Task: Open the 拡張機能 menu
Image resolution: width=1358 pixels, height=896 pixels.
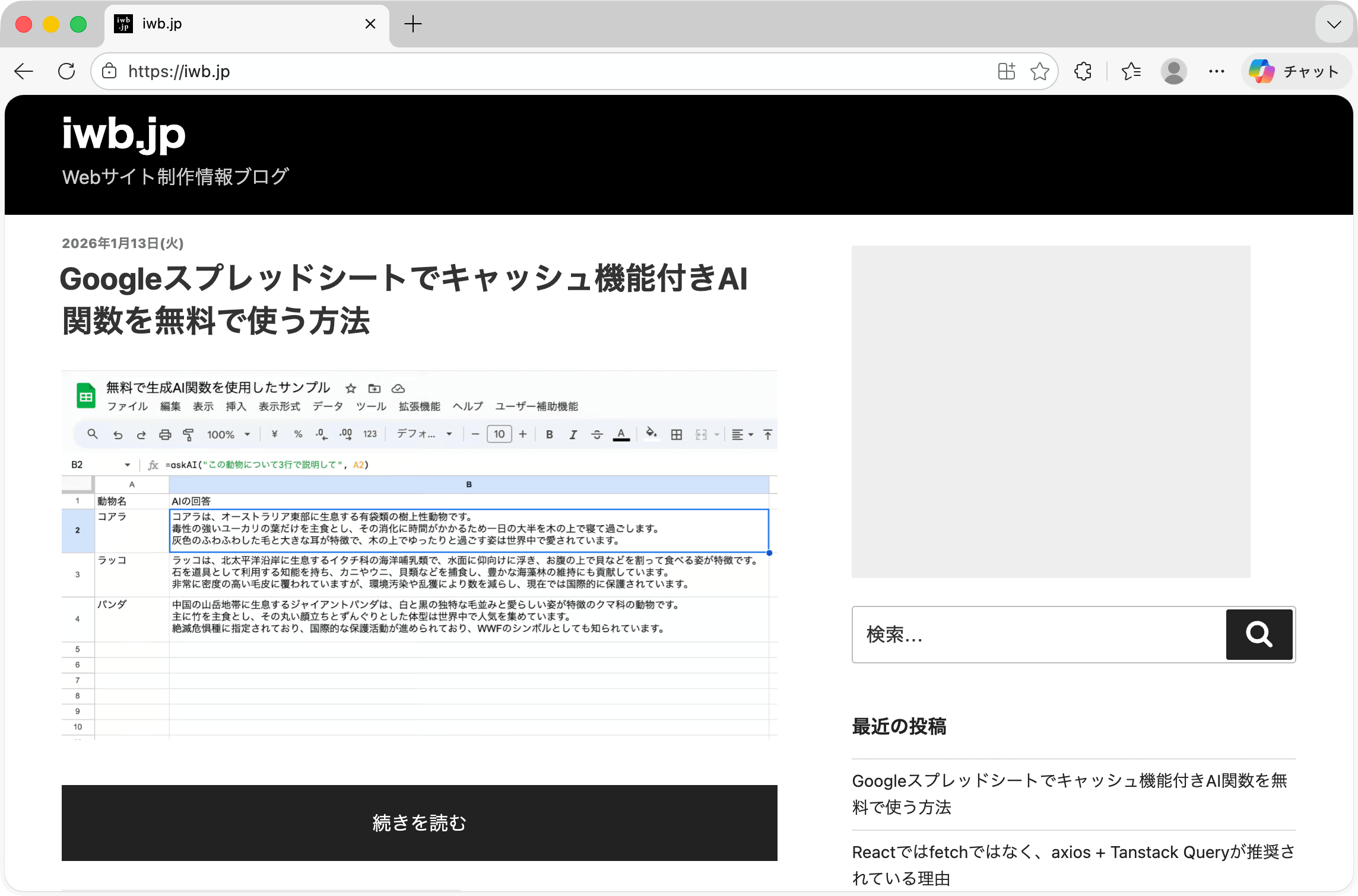Action: click(419, 406)
